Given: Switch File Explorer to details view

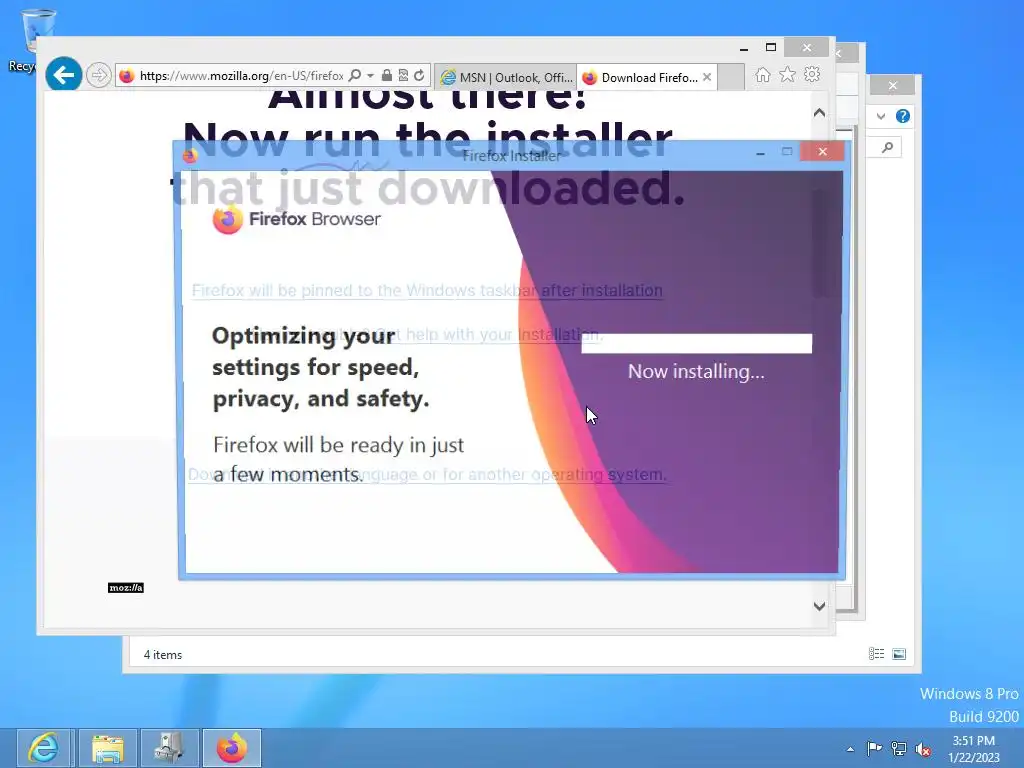Looking at the screenshot, I should tap(876, 654).
